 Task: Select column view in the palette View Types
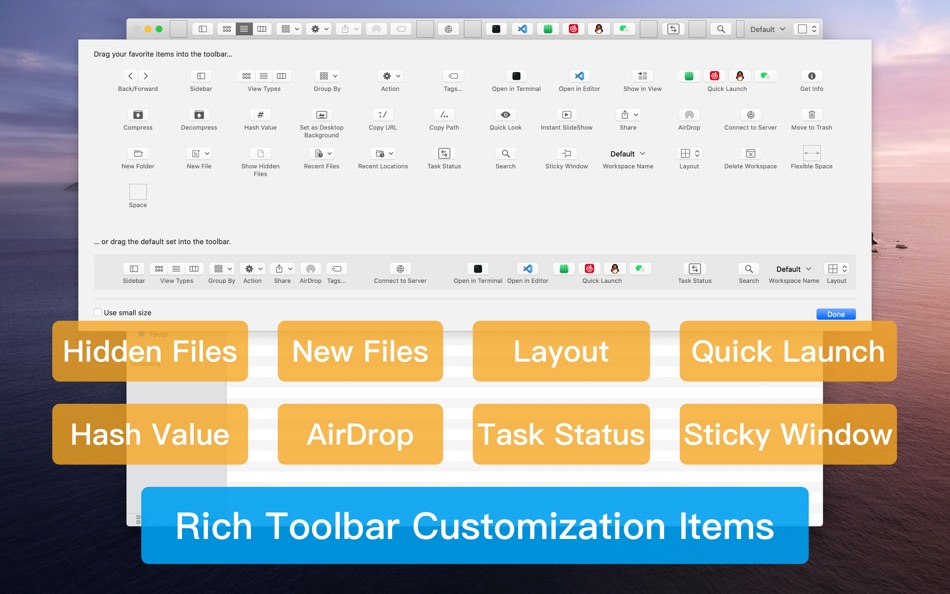(281, 76)
